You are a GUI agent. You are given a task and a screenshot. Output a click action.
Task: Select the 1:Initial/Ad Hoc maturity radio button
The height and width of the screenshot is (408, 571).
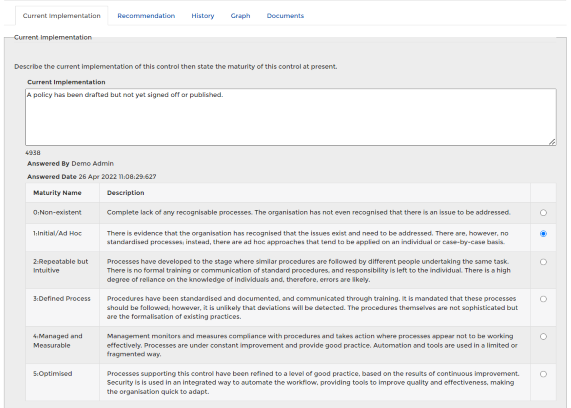point(543,234)
